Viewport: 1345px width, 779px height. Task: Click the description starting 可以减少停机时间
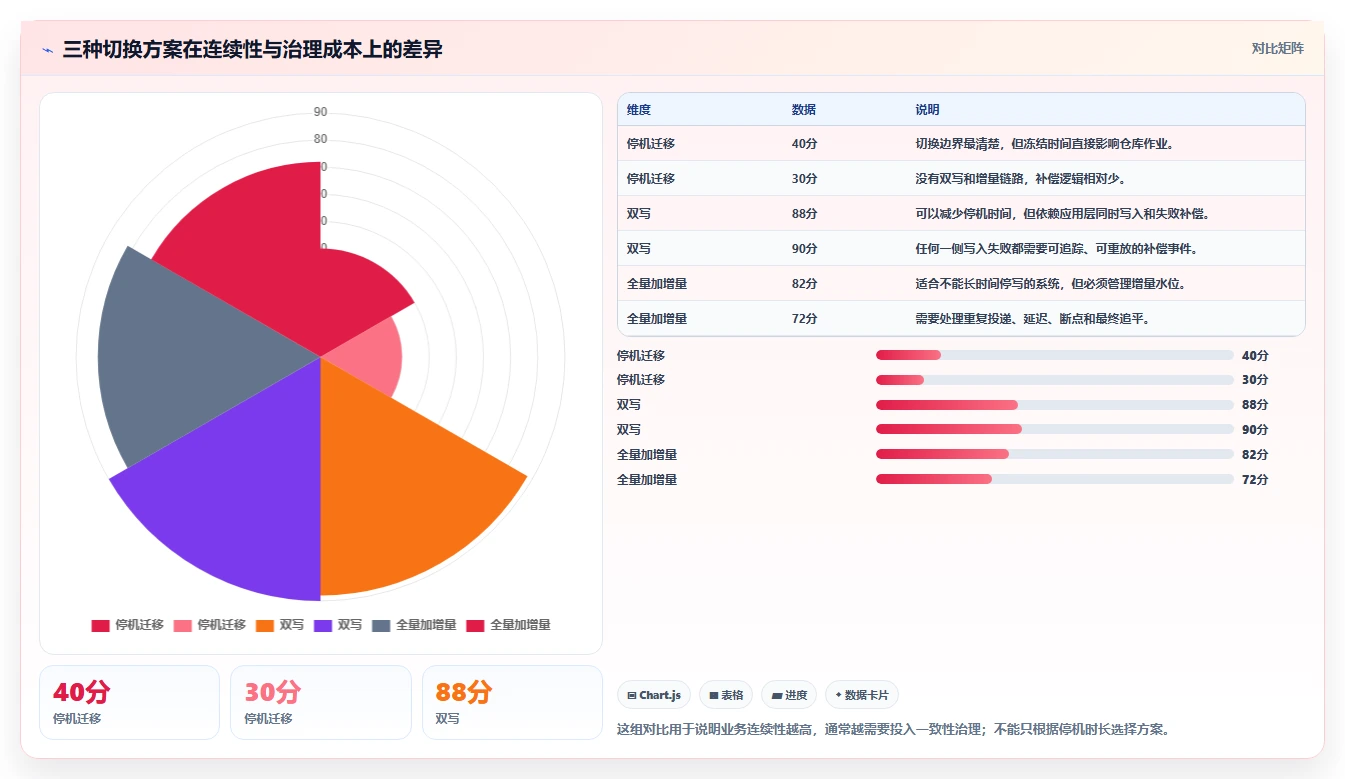pos(1062,214)
